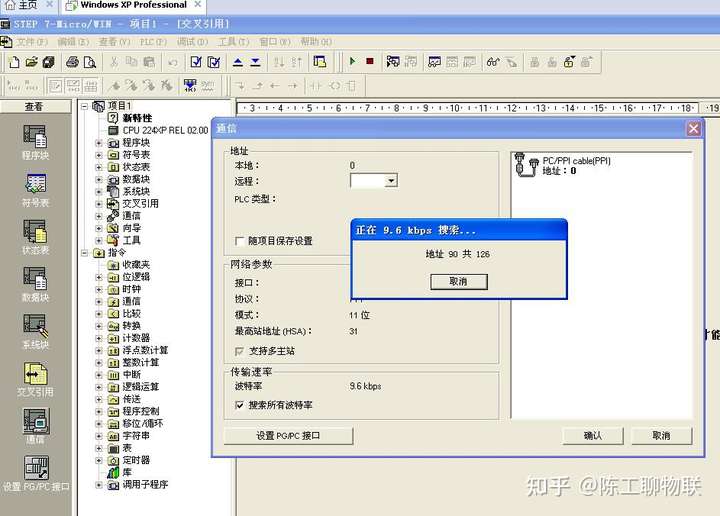
Task: Open the 查看(V) menu
Action: click(114, 42)
